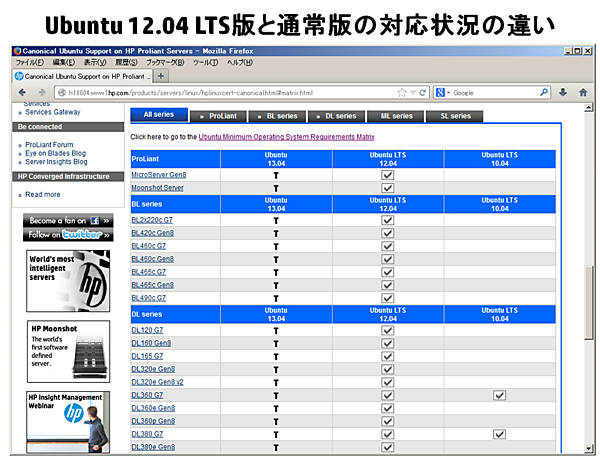Open the Server Insights Blog link
This screenshot has height=456, width=600.
[x=56, y=162]
